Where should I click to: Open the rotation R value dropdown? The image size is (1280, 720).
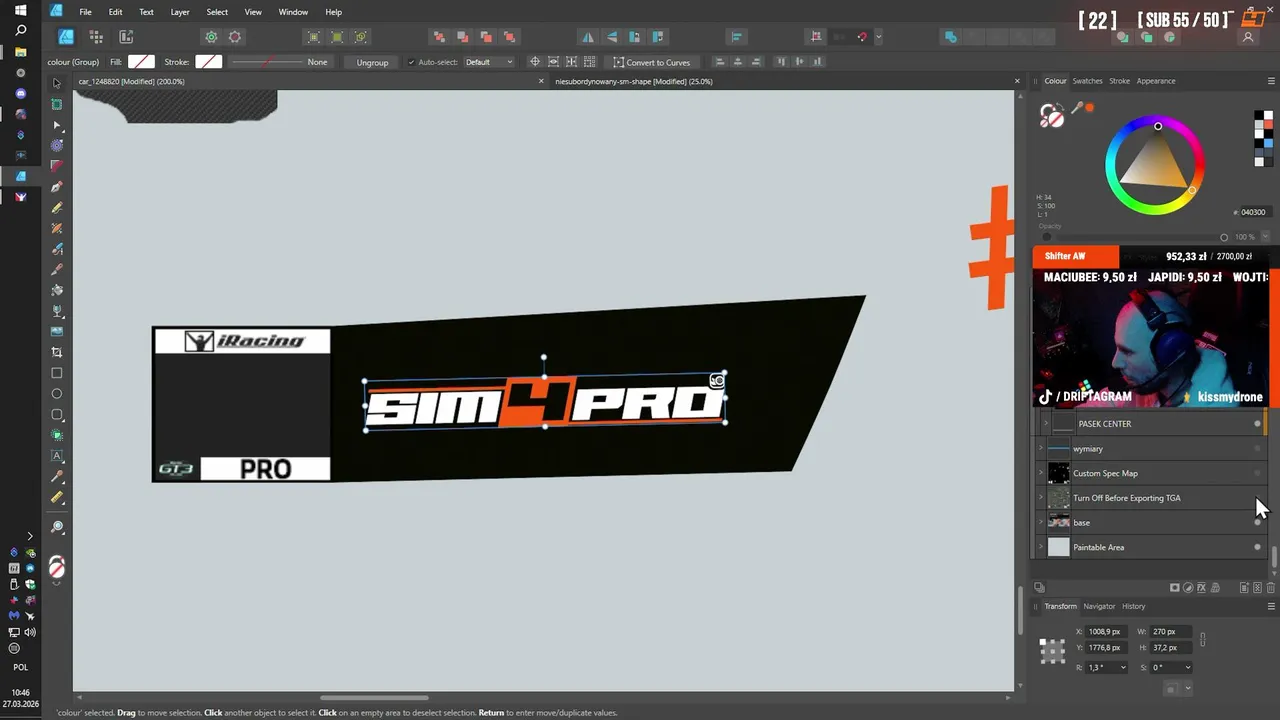(1123, 667)
